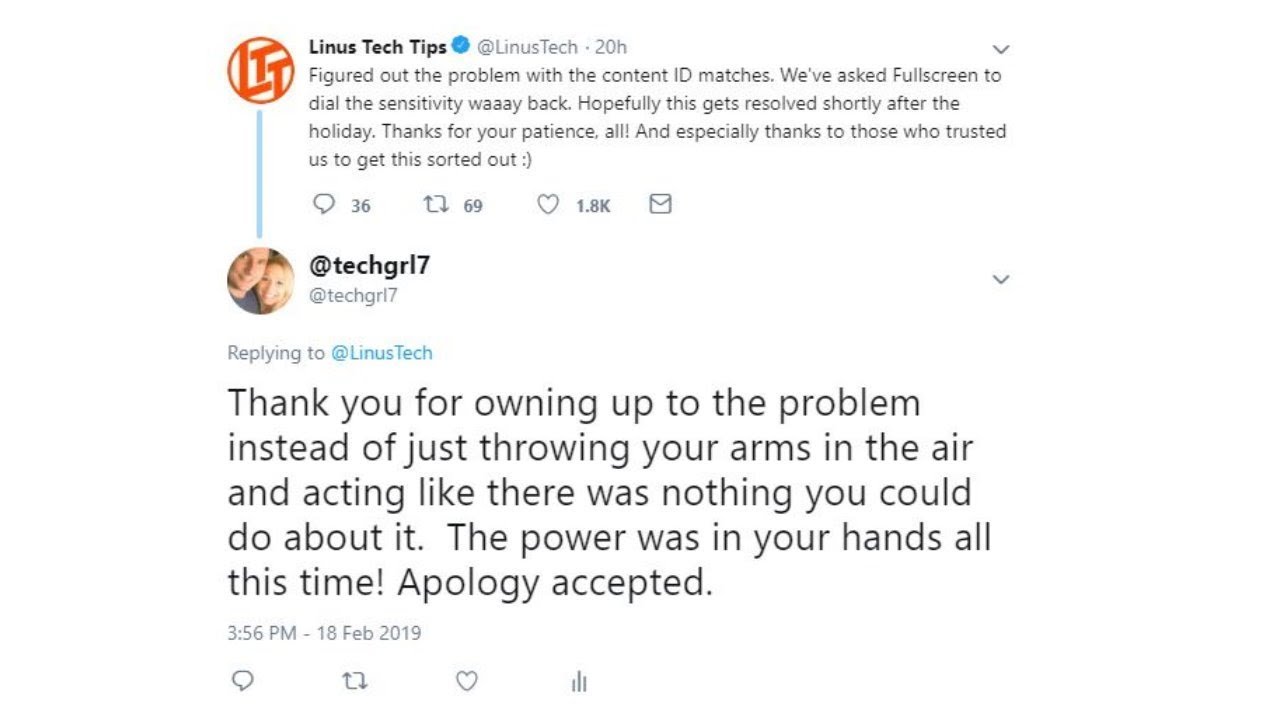Click the Linus Tech Tips verified badge
Image resolution: width=1280 pixels, height=720 pixels.
(461, 46)
